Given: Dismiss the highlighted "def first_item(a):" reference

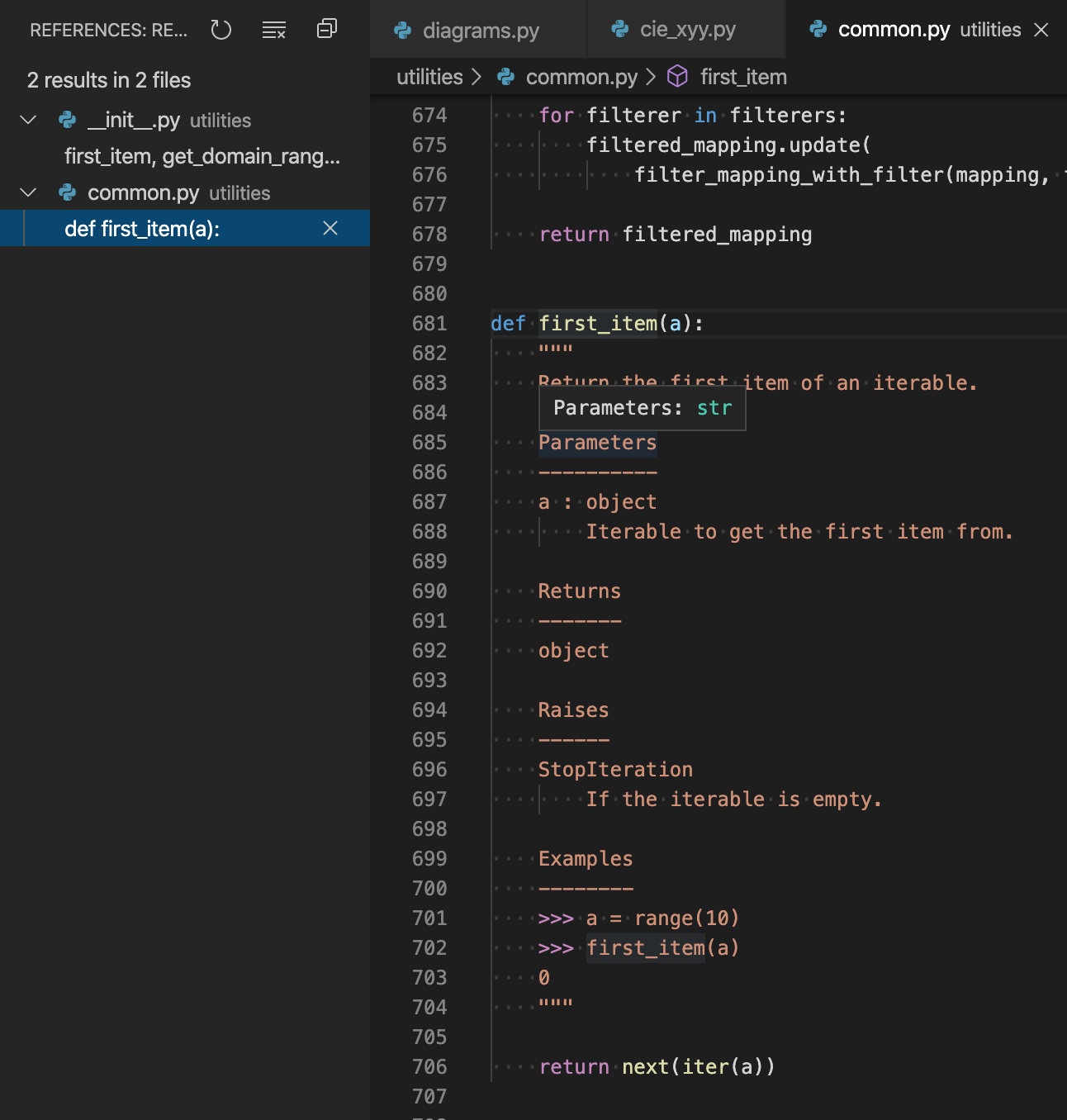Looking at the screenshot, I should point(330,228).
